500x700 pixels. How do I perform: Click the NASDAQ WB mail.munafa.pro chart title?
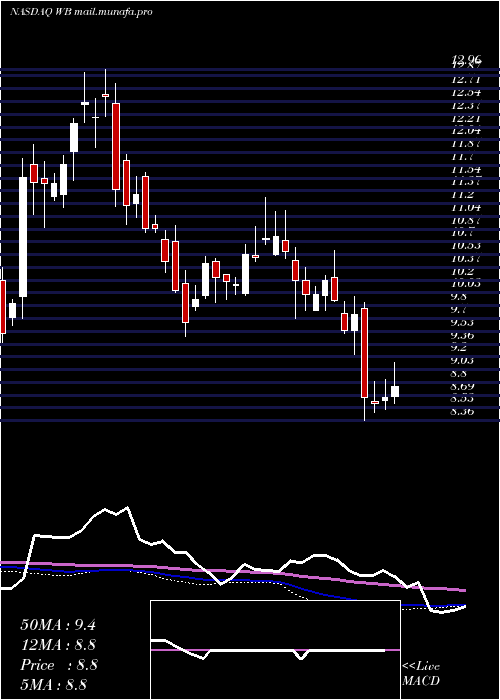[81, 12]
